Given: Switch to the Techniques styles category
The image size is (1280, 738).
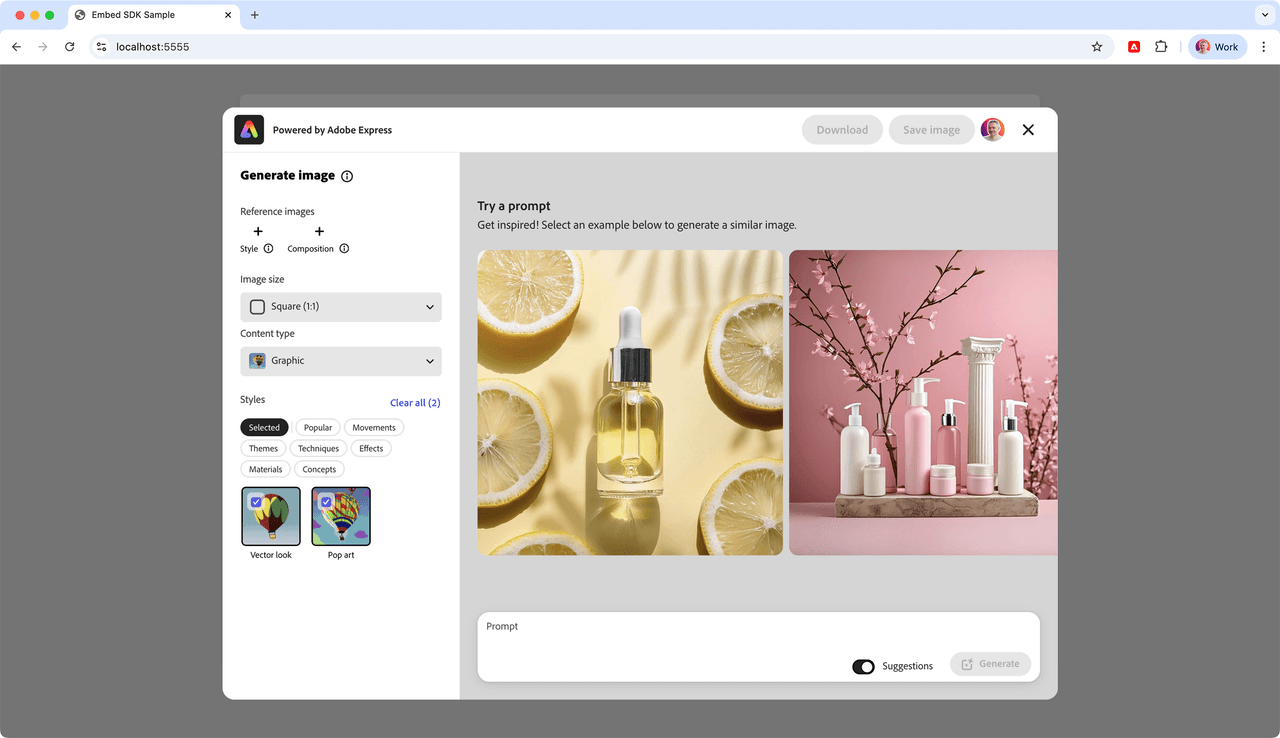Looking at the screenshot, I should pos(318,449).
